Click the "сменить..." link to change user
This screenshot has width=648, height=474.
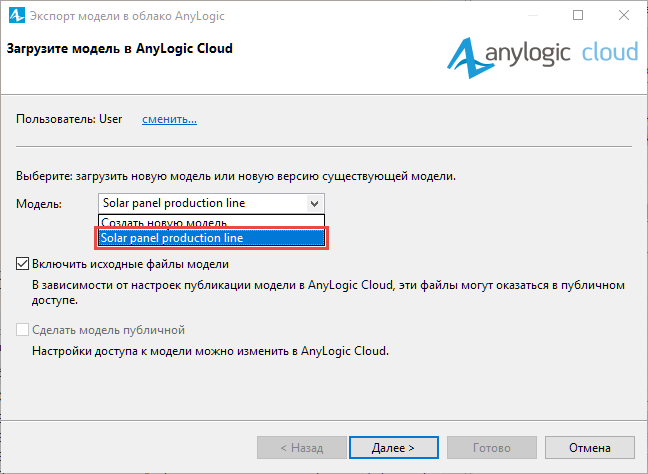pos(169,119)
